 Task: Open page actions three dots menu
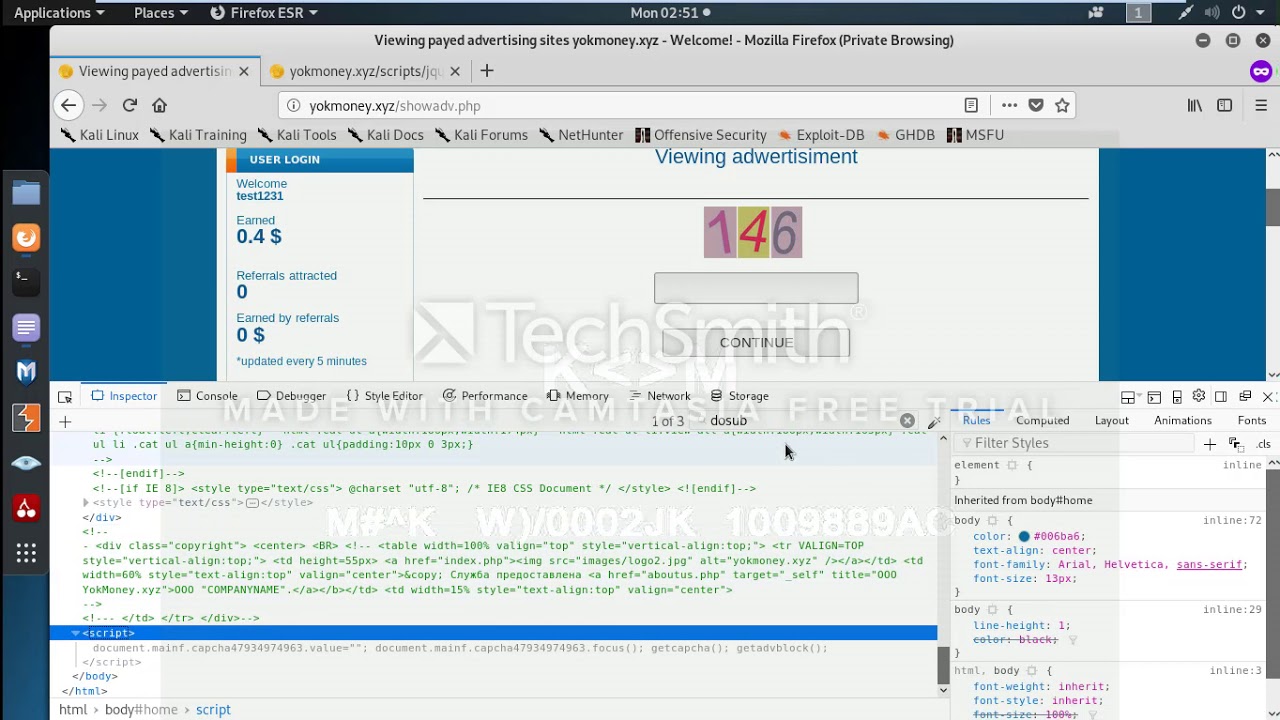click(x=1009, y=105)
